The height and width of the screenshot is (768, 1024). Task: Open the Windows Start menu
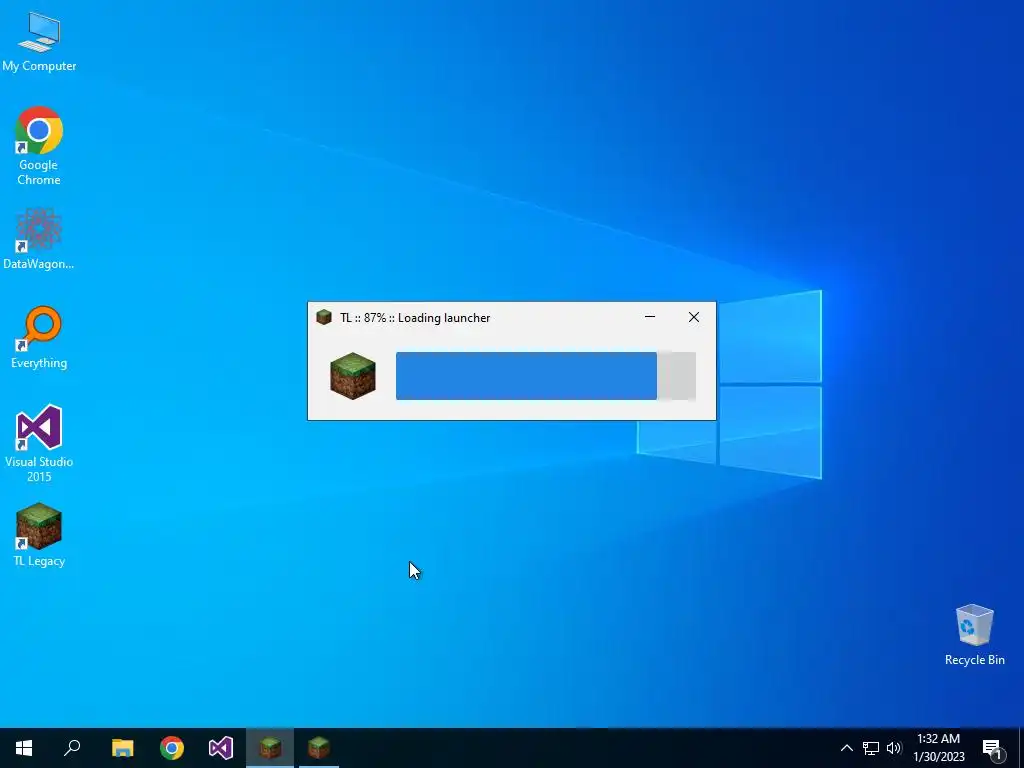(x=24, y=748)
